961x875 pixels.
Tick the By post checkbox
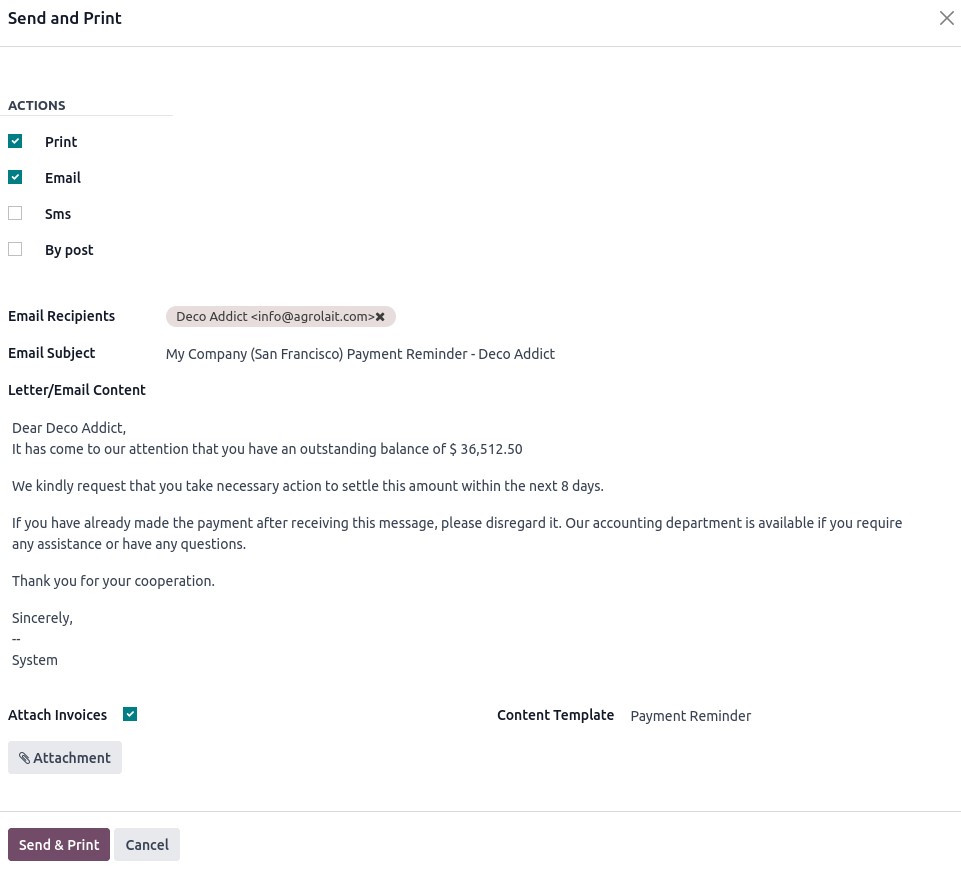(x=15, y=250)
